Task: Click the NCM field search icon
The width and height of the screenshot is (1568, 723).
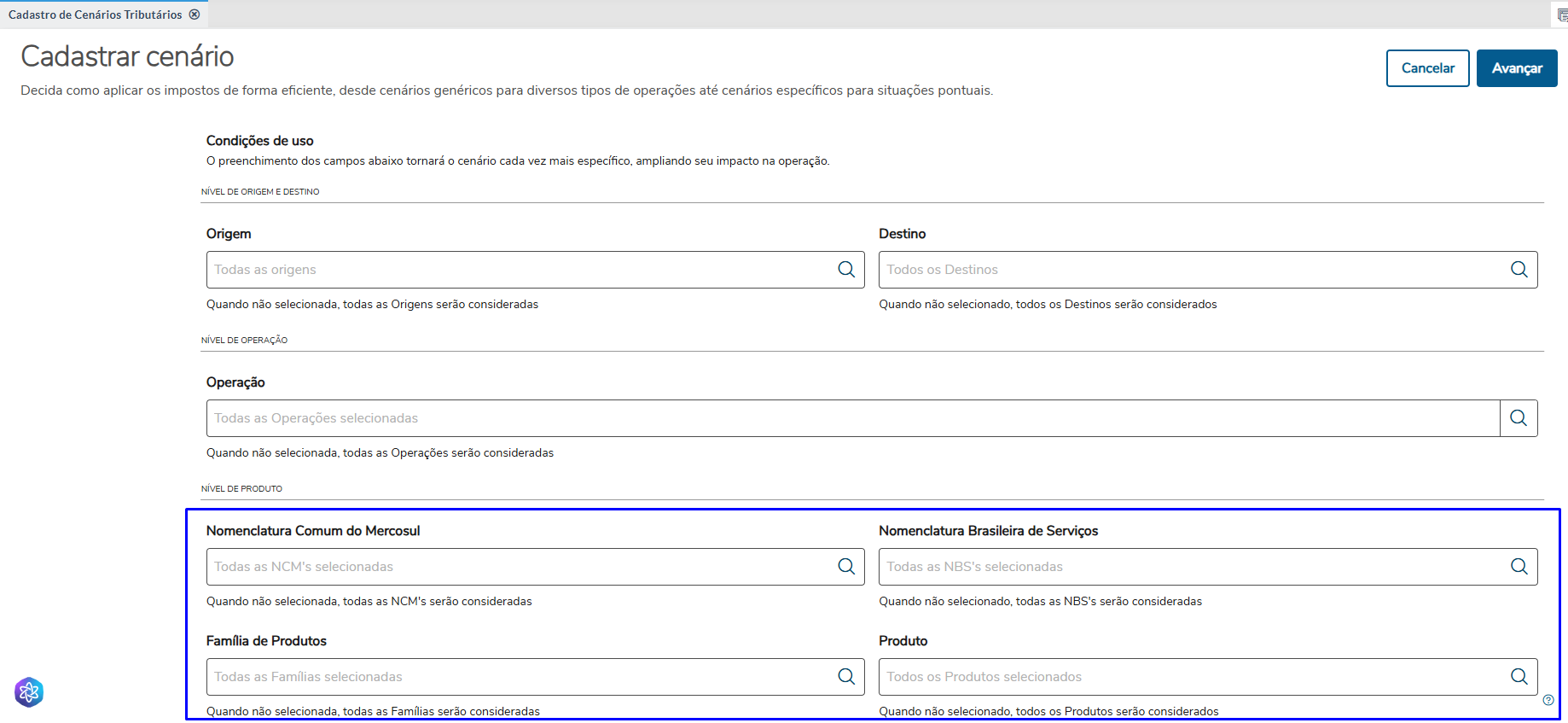Action: click(x=846, y=567)
